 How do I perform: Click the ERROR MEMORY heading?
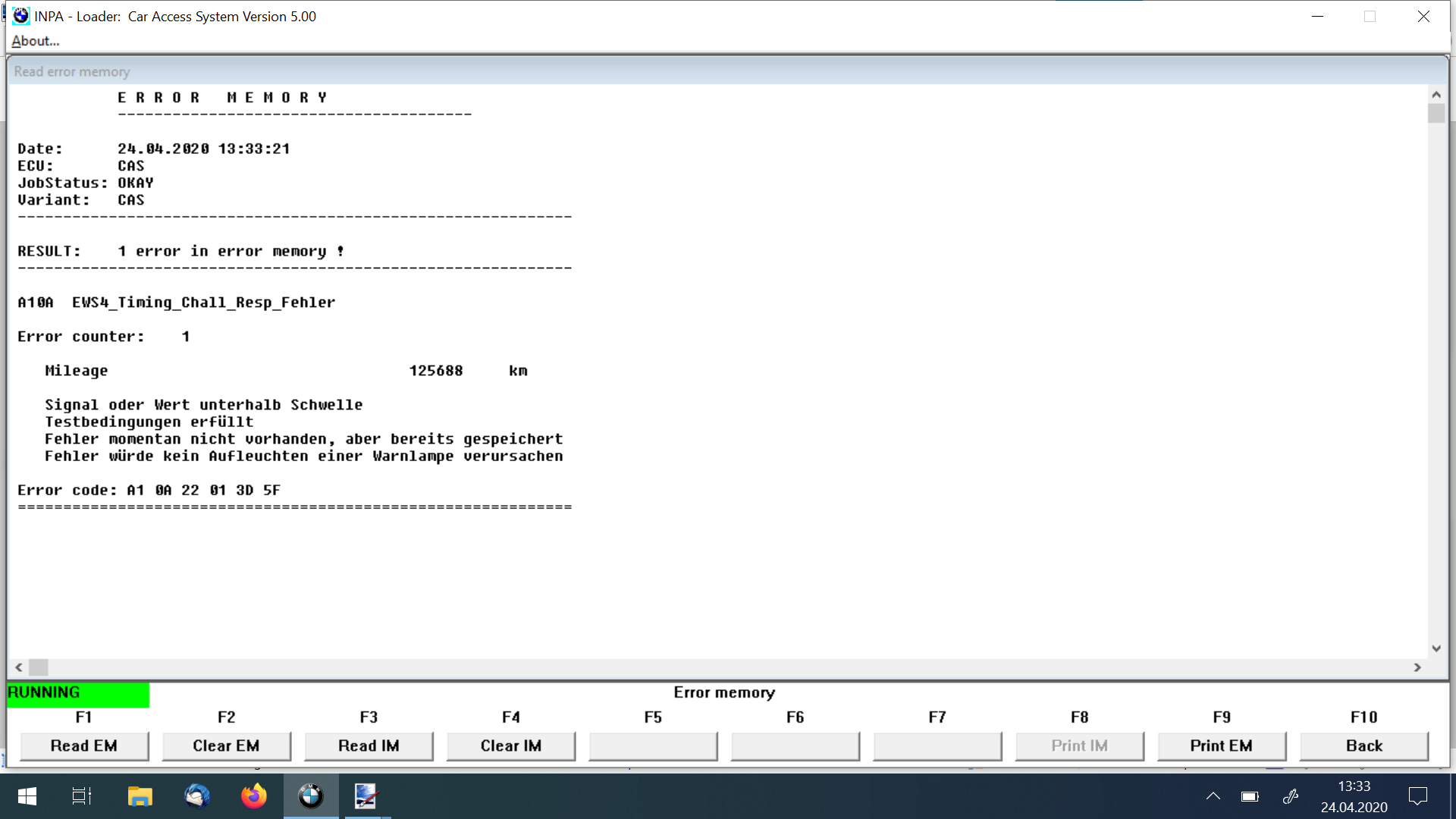coord(223,98)
